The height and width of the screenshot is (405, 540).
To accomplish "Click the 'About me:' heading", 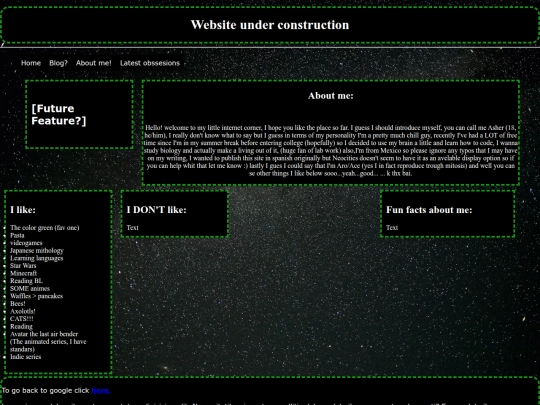I will [x=331, y=96].
